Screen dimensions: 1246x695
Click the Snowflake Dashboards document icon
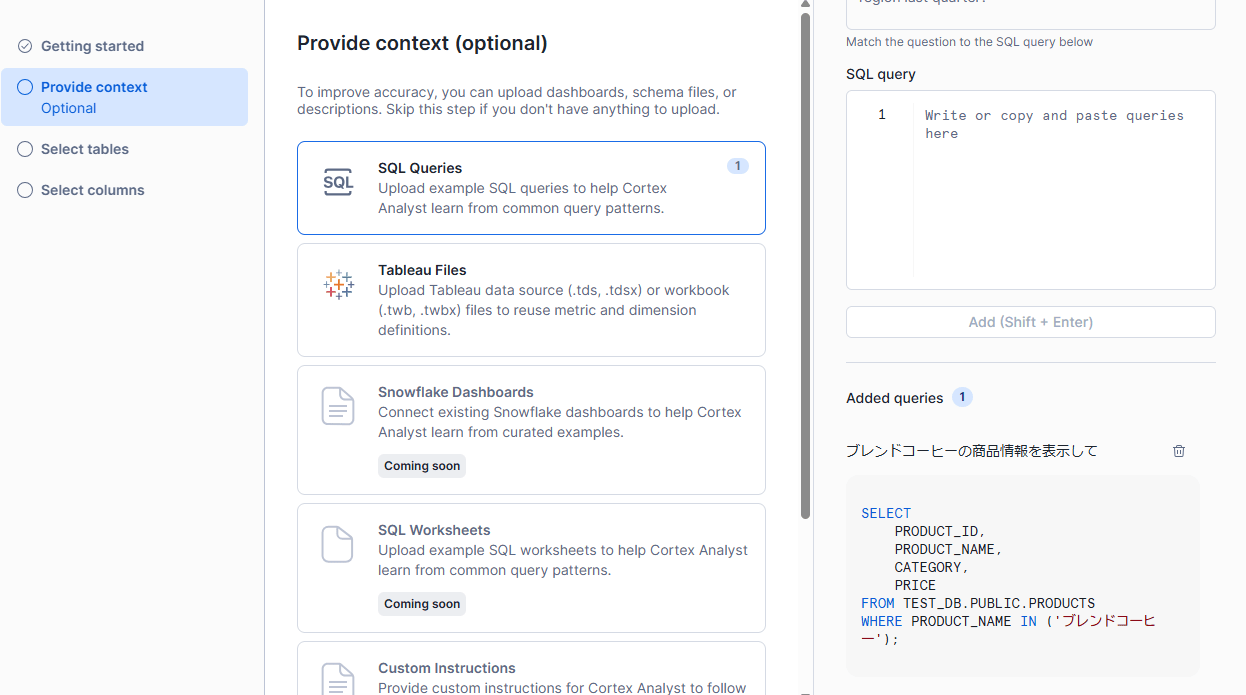(x=338, y=407)
